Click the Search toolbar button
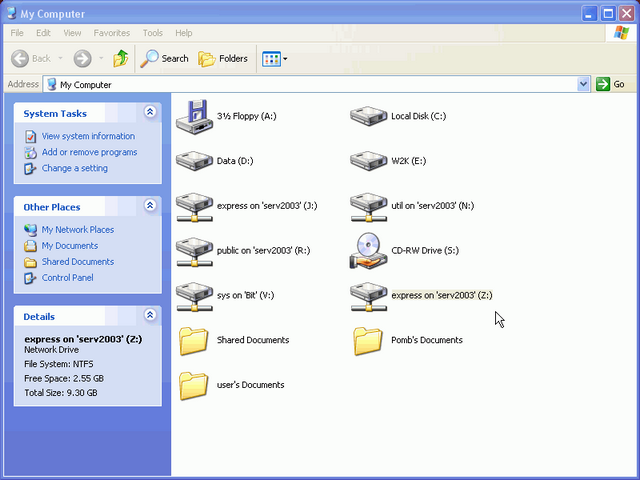 (165, 59)
